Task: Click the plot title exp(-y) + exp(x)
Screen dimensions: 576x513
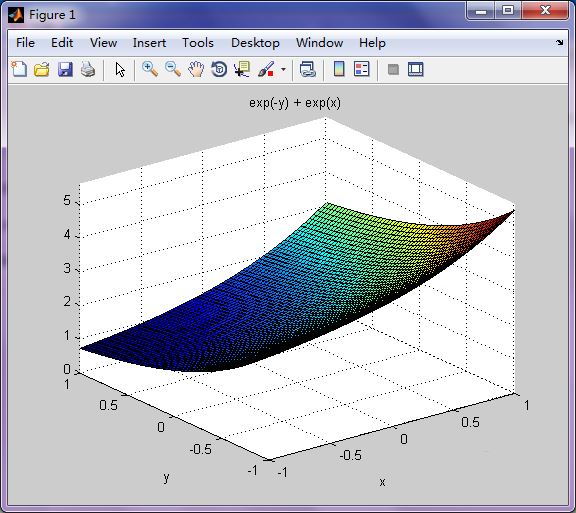Action: point(295,103)
